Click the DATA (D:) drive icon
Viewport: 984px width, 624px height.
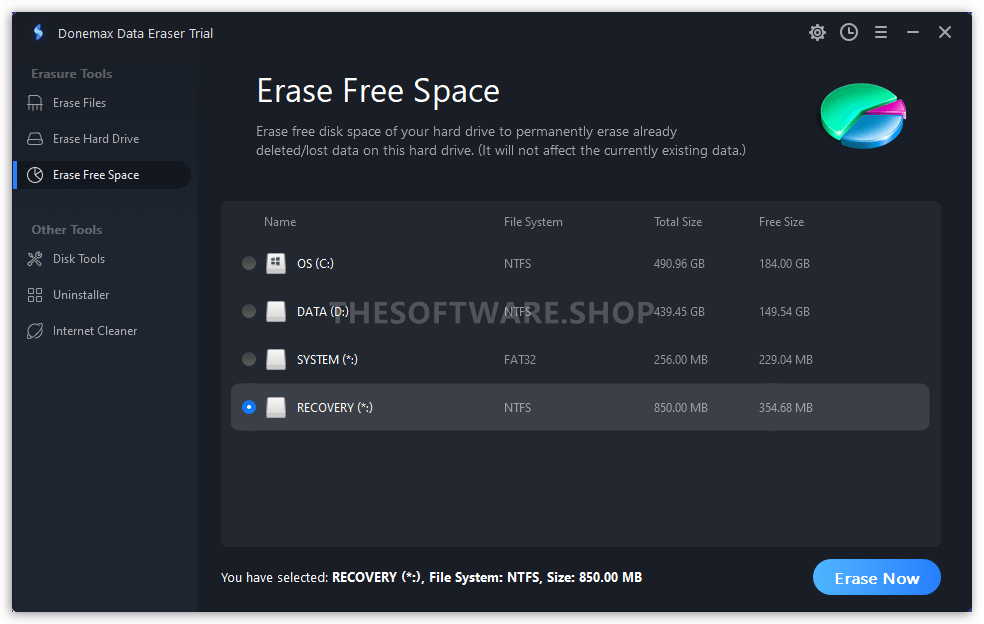tap(275, 311)
